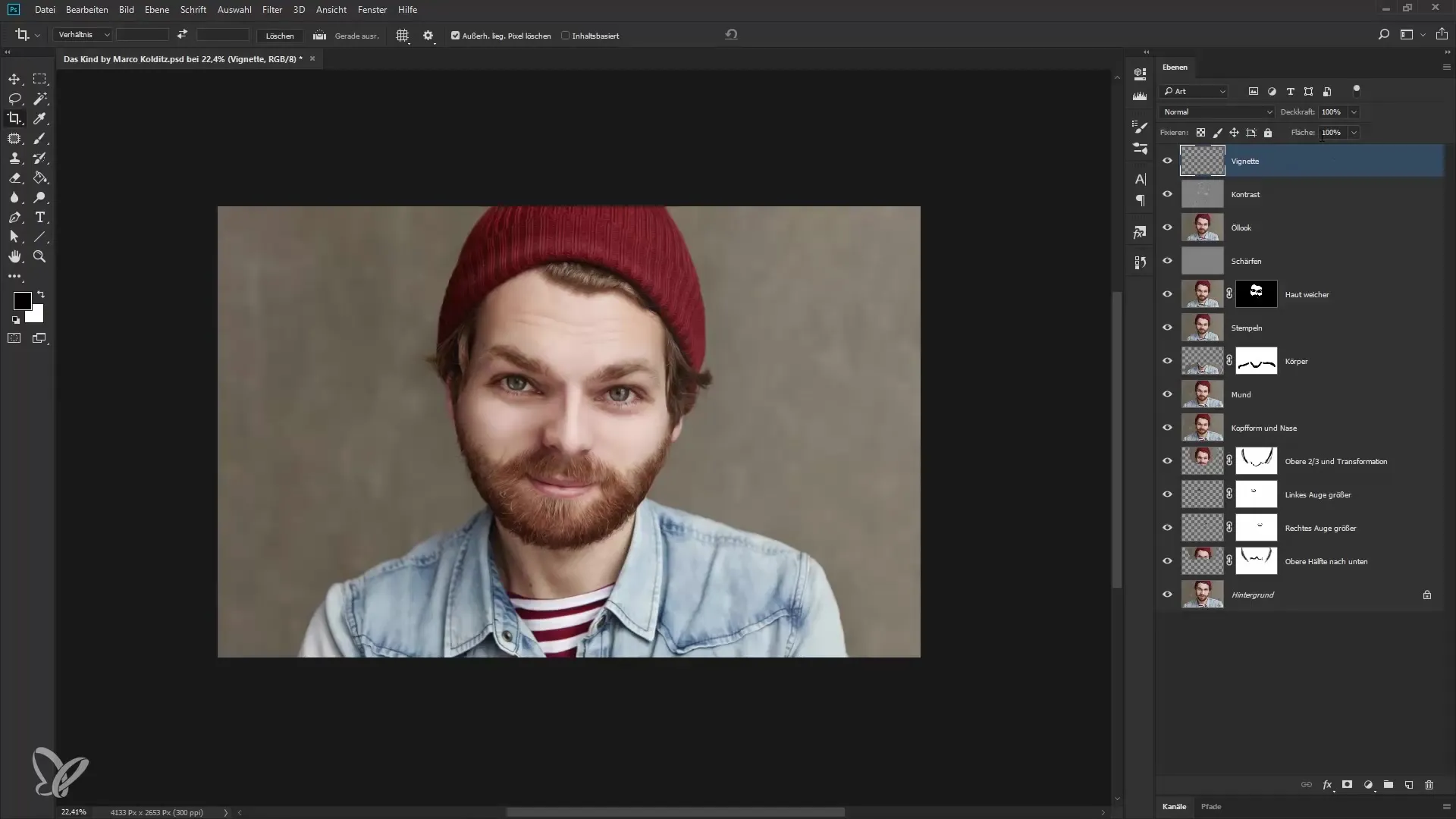Image resolution: width=1456 pixels, height=819 pixels.
Task: Hide the Körper layer
Action: 1167,361
